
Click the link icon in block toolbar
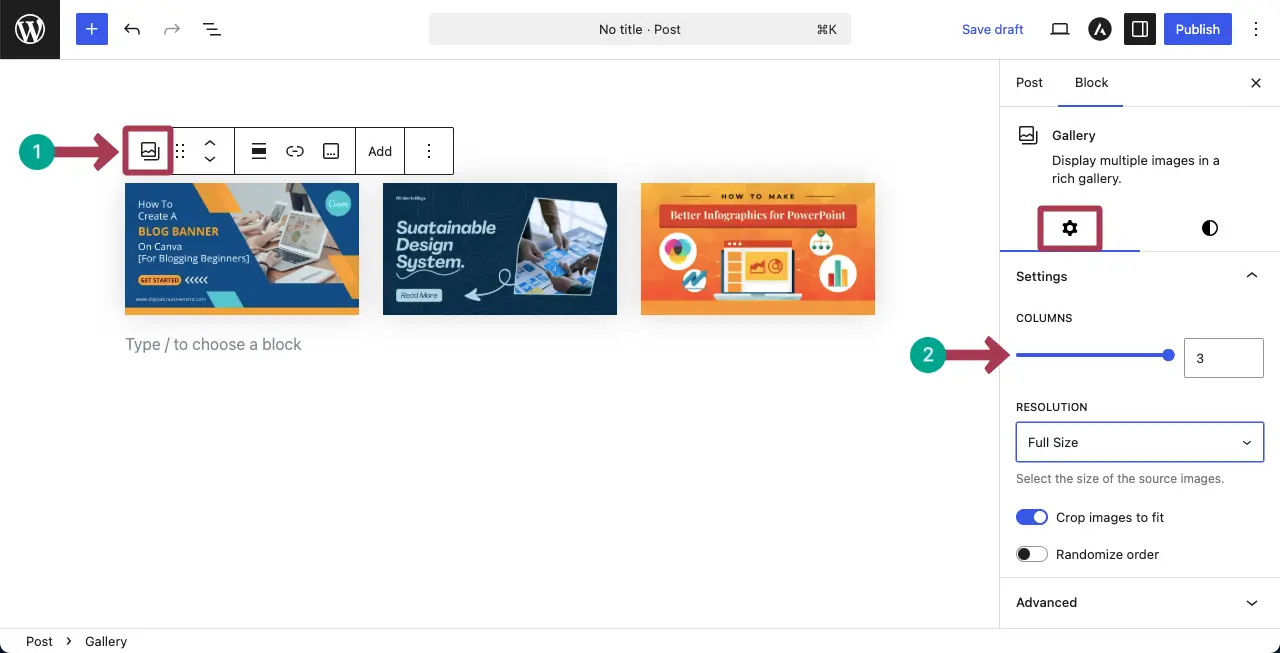tap(295, 152)
